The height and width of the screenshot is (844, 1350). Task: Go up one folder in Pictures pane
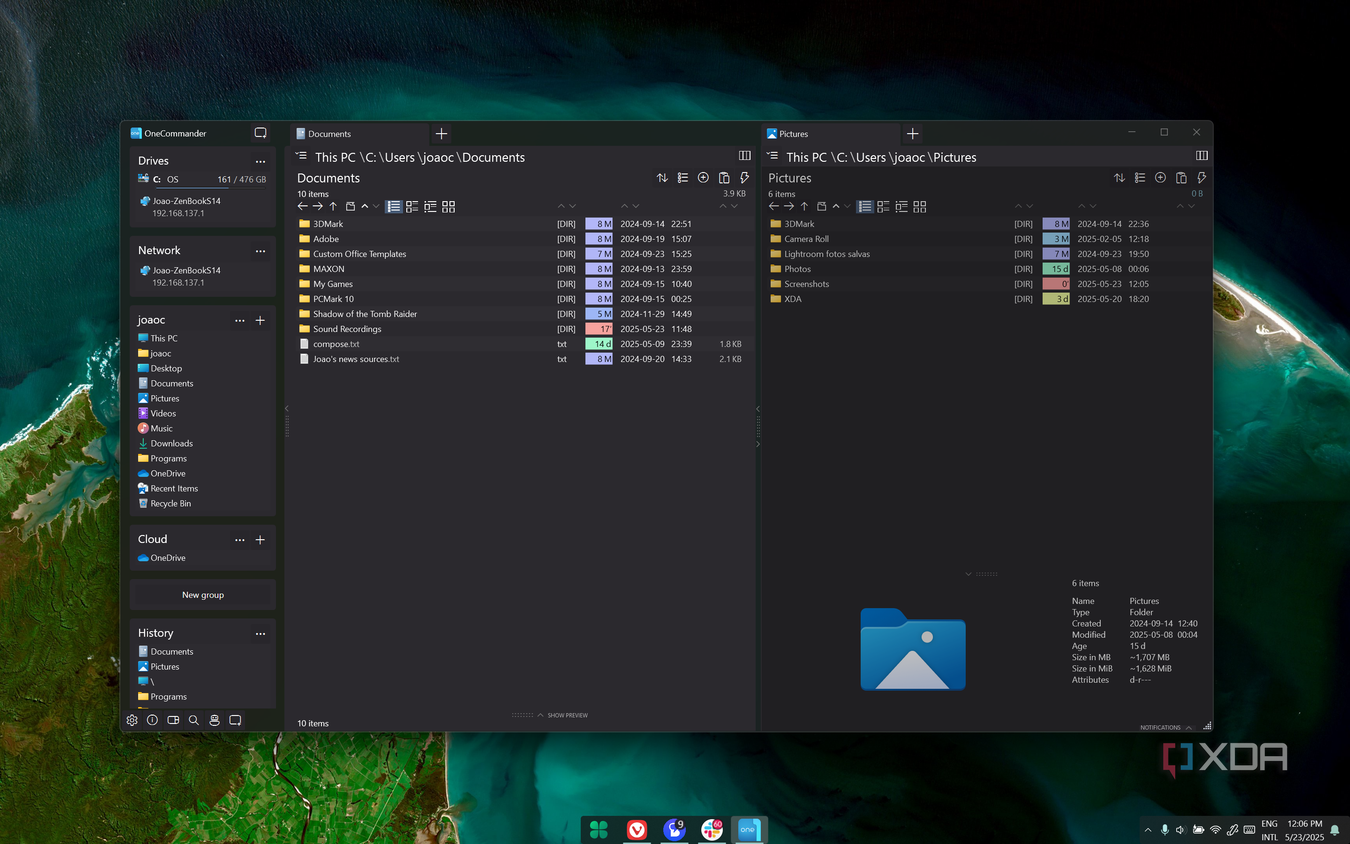[804, 207]
